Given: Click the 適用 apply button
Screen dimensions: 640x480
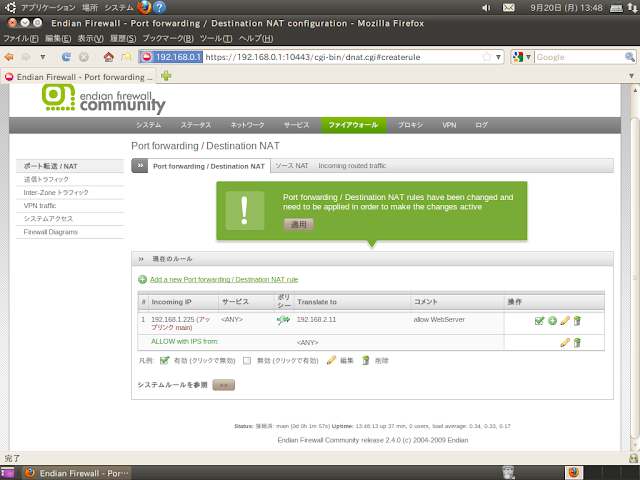Looking at the screenshot, I should coord(298,224).
